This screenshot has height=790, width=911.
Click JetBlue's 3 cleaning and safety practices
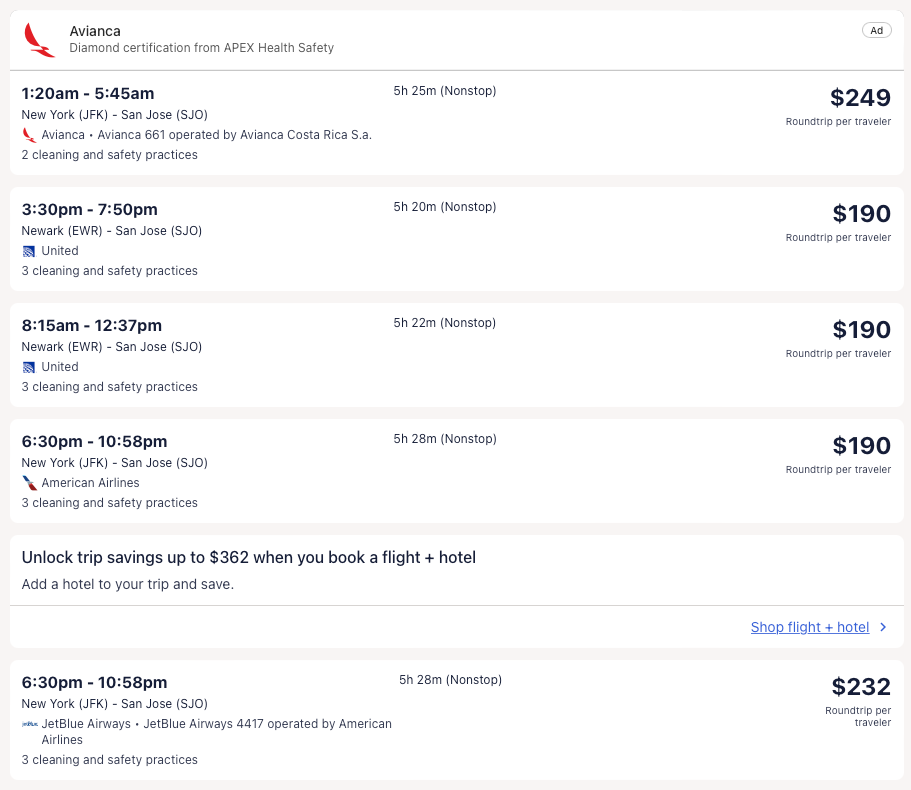[x=109, y=760]
